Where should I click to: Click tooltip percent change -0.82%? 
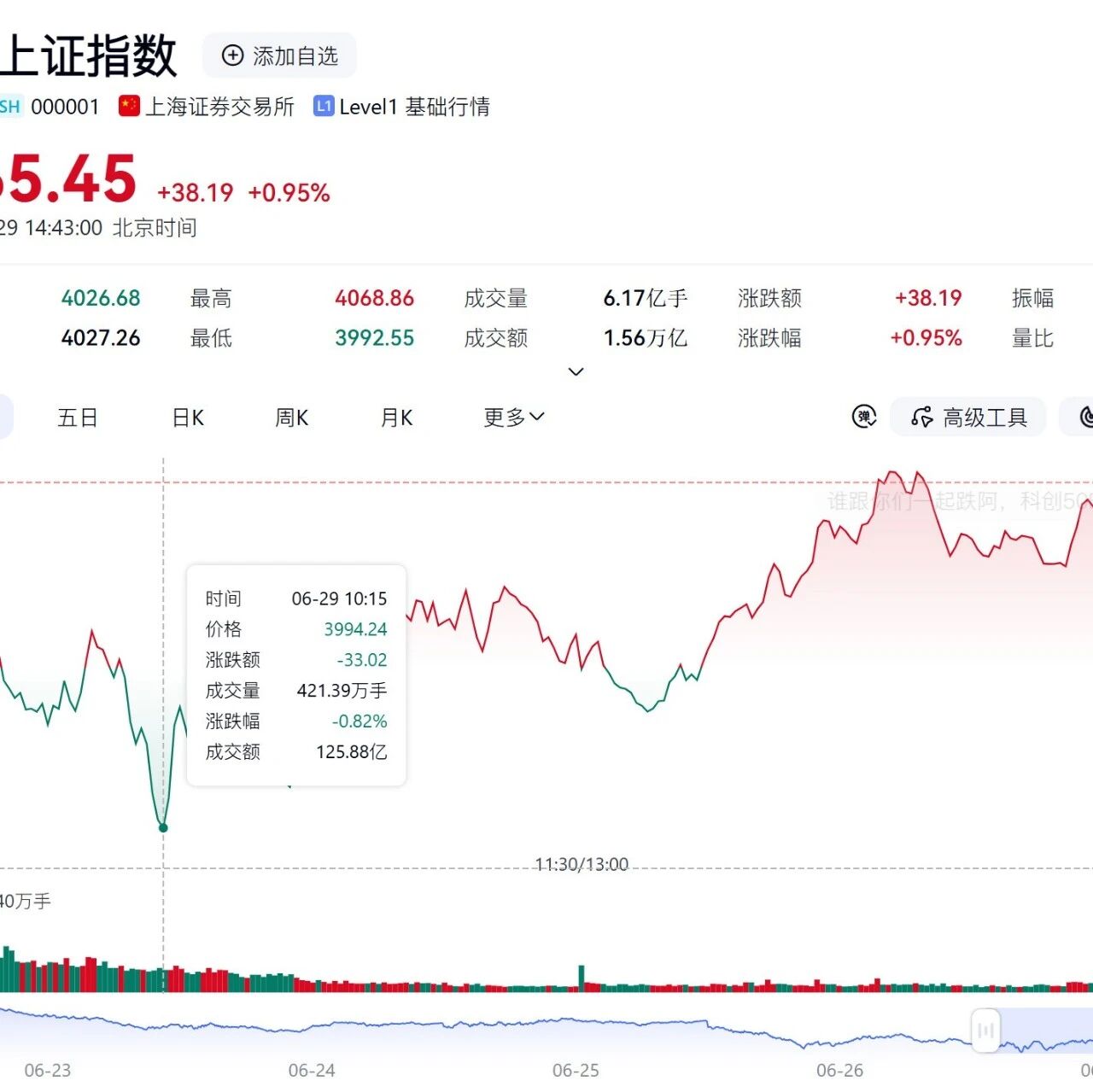359,721
